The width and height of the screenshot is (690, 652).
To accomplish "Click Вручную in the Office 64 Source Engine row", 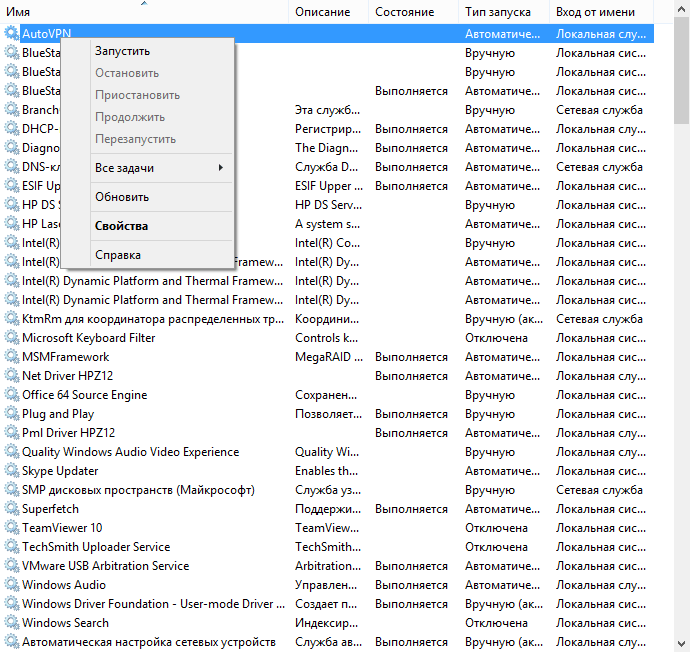I will click(x=490, y=395).
